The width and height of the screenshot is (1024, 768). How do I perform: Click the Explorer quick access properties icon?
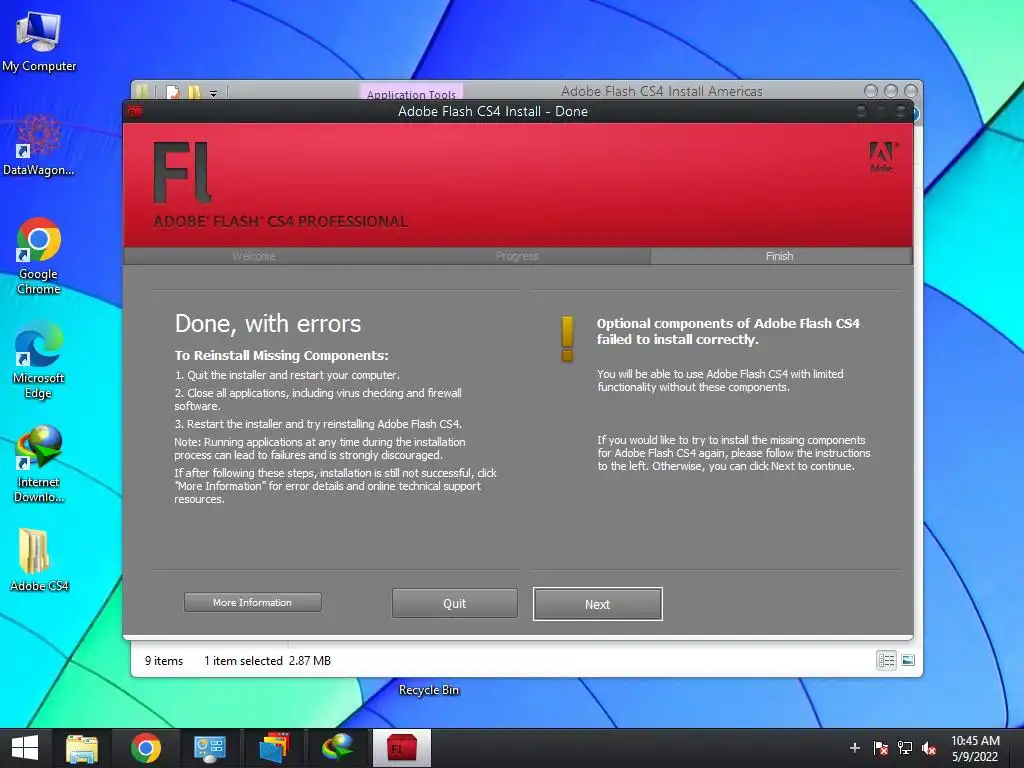[x=173, y=92]
